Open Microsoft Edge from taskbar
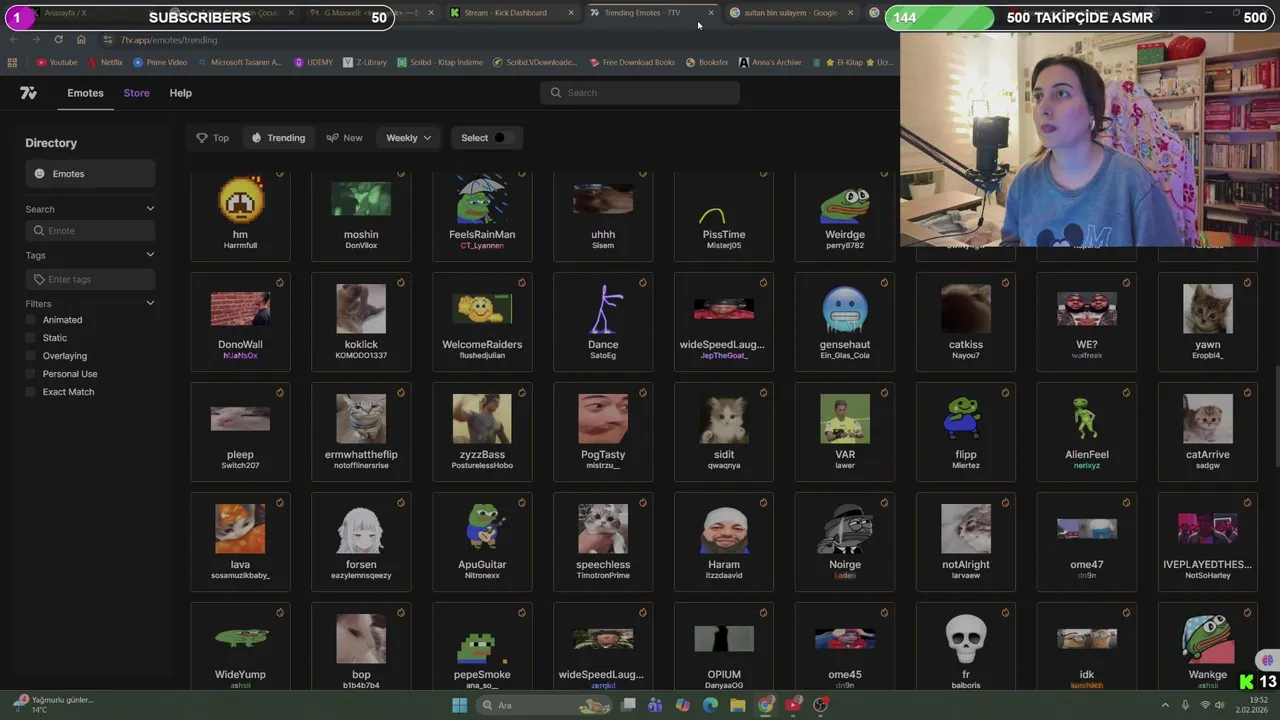Screen dimensions: 1280x720 [x=710, y=705]
